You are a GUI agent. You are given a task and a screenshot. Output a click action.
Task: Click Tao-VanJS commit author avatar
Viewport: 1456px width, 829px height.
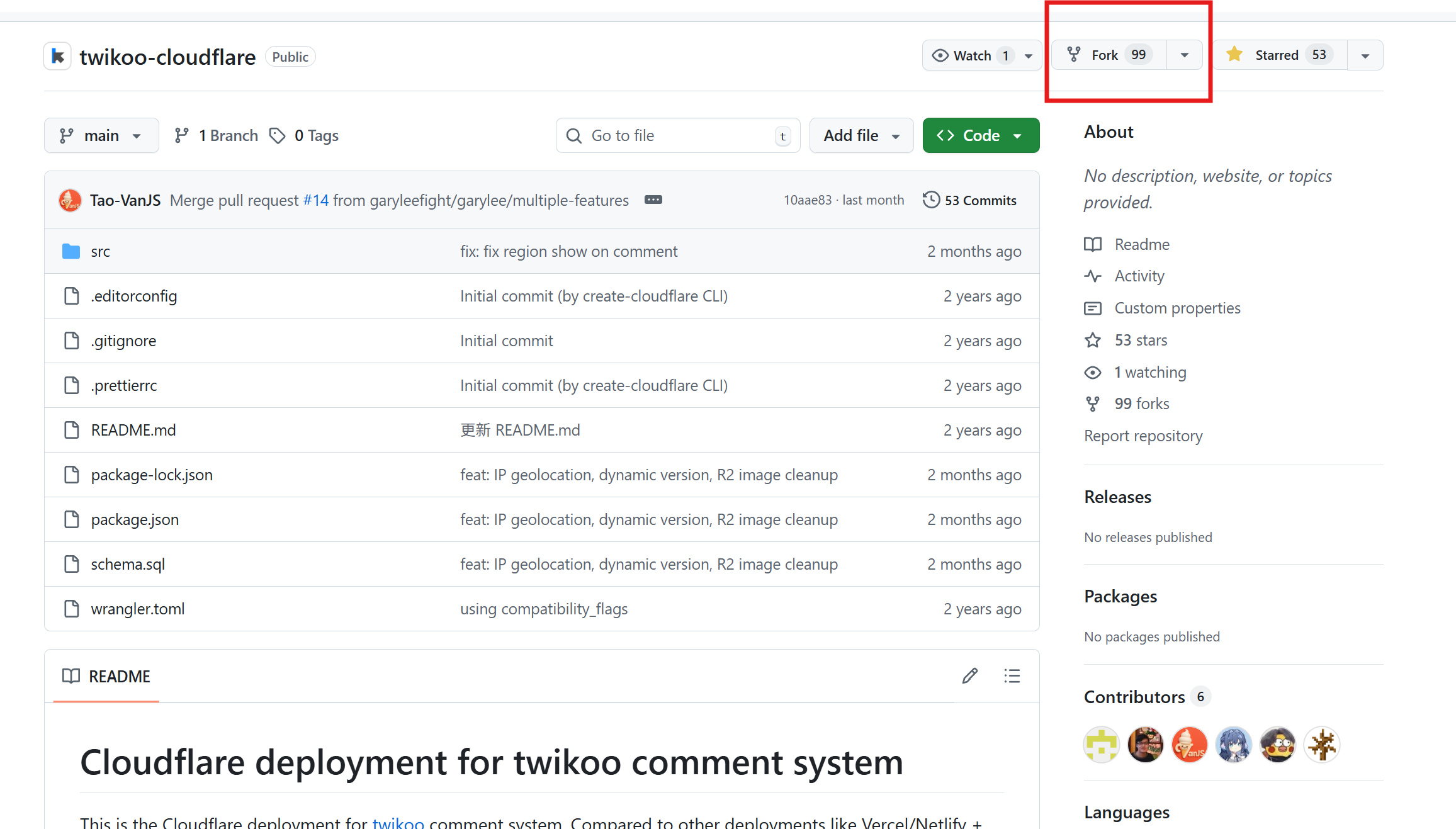[70, 201]
